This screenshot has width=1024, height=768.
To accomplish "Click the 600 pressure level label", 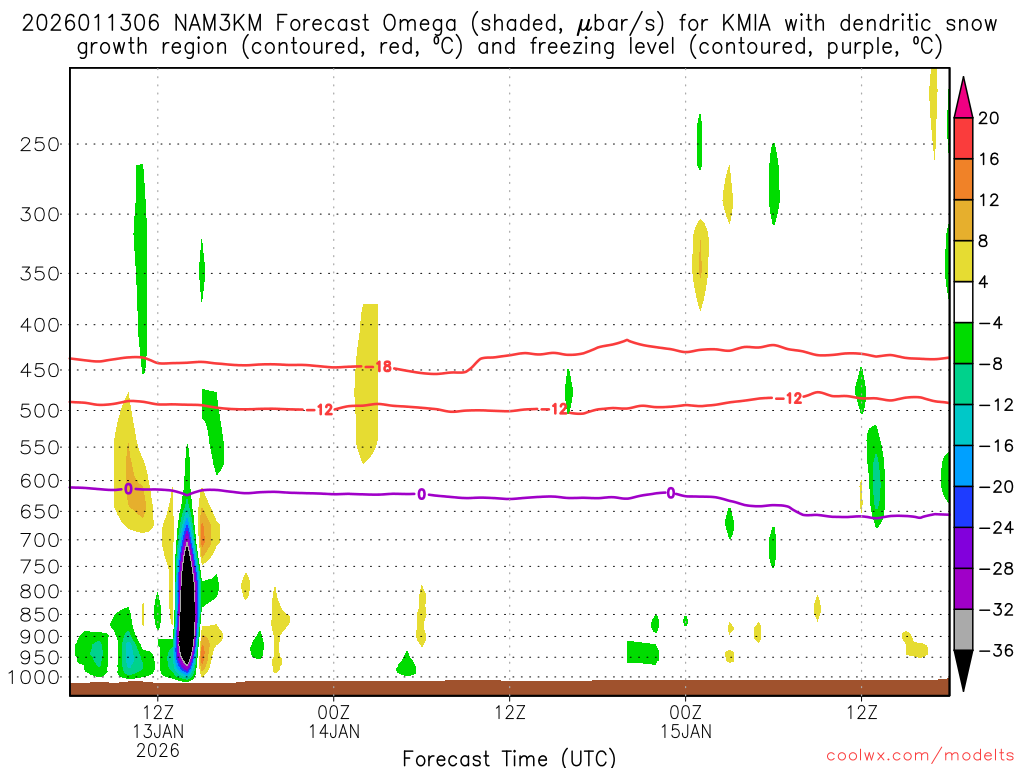I will coord(40,481).
